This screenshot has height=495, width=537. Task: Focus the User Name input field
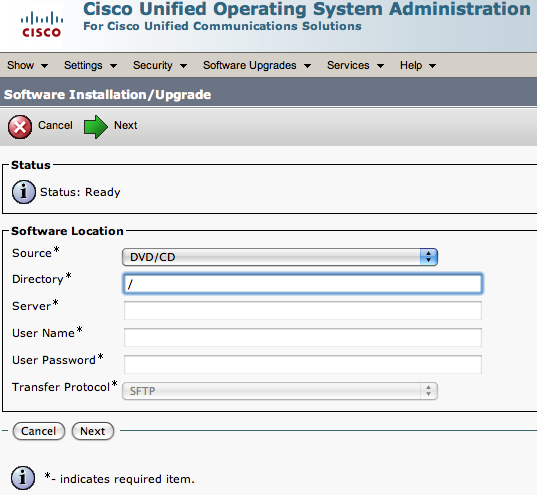[x=303, y=337]
